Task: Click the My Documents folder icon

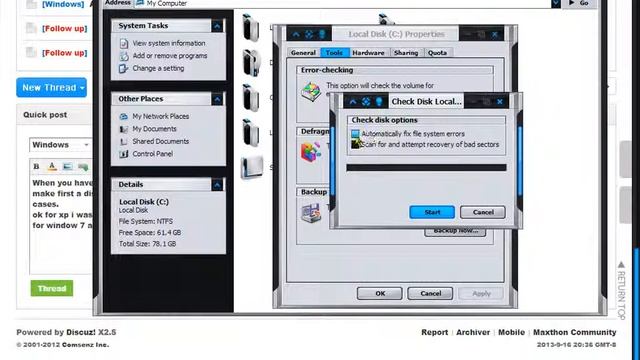Action: pyautogui.click(x=124, y=129)
